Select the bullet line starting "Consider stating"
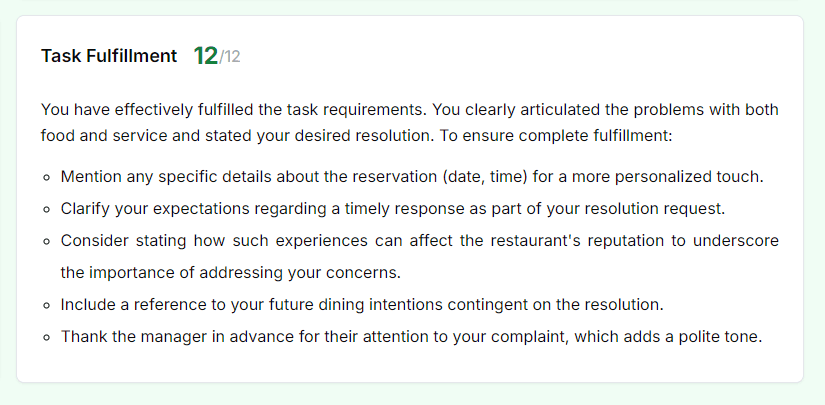This screenshot has width=825, height=405. (x=419, y=241)
